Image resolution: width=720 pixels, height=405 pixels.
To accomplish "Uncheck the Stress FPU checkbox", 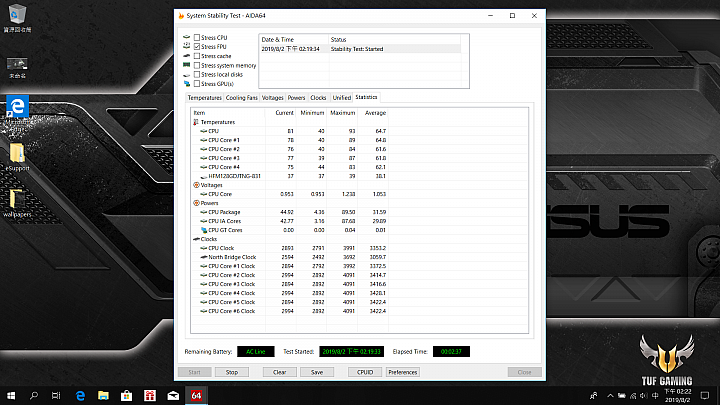I will pos(197,47).
